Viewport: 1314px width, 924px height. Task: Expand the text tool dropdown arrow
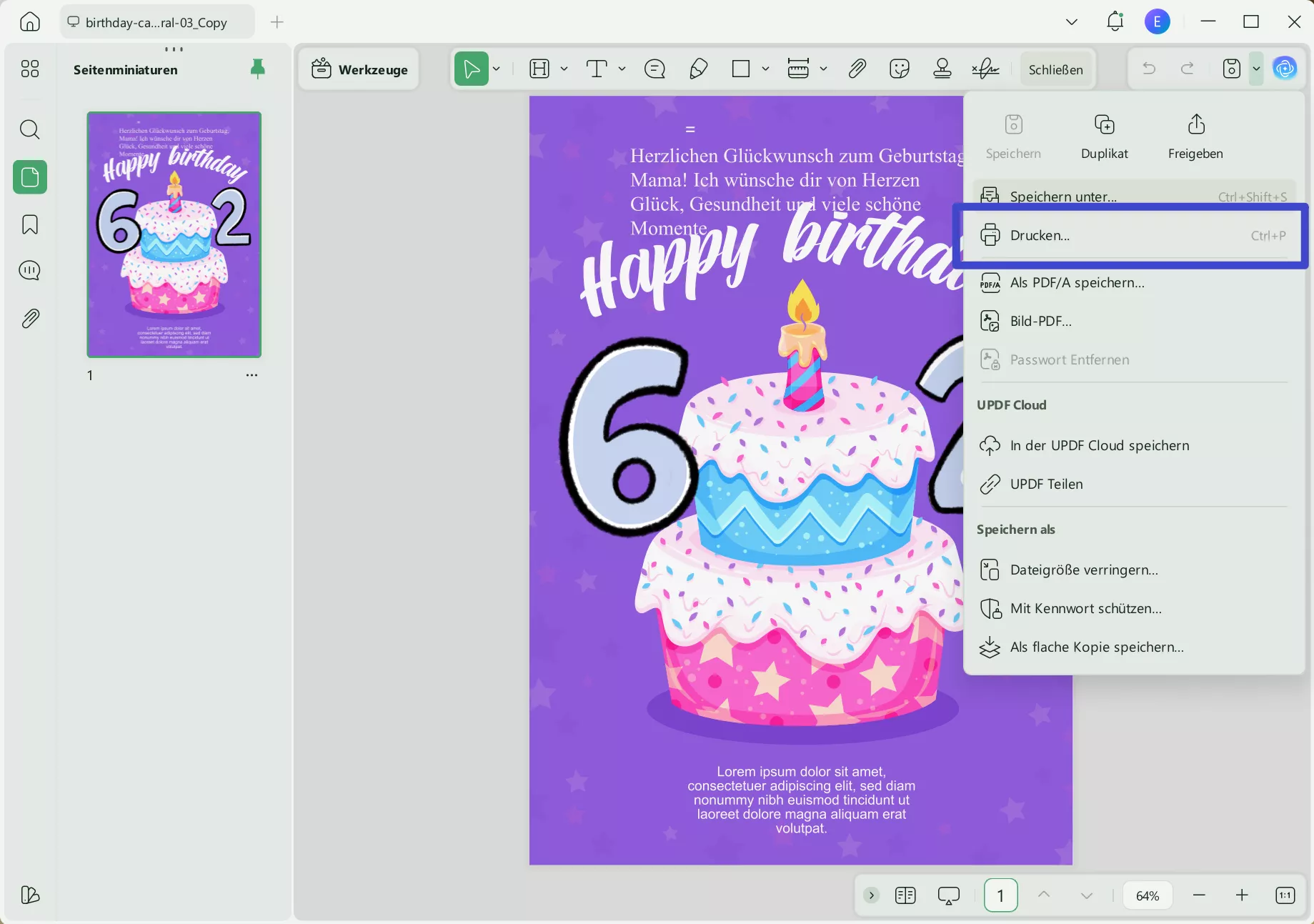(x=622, y=69)
